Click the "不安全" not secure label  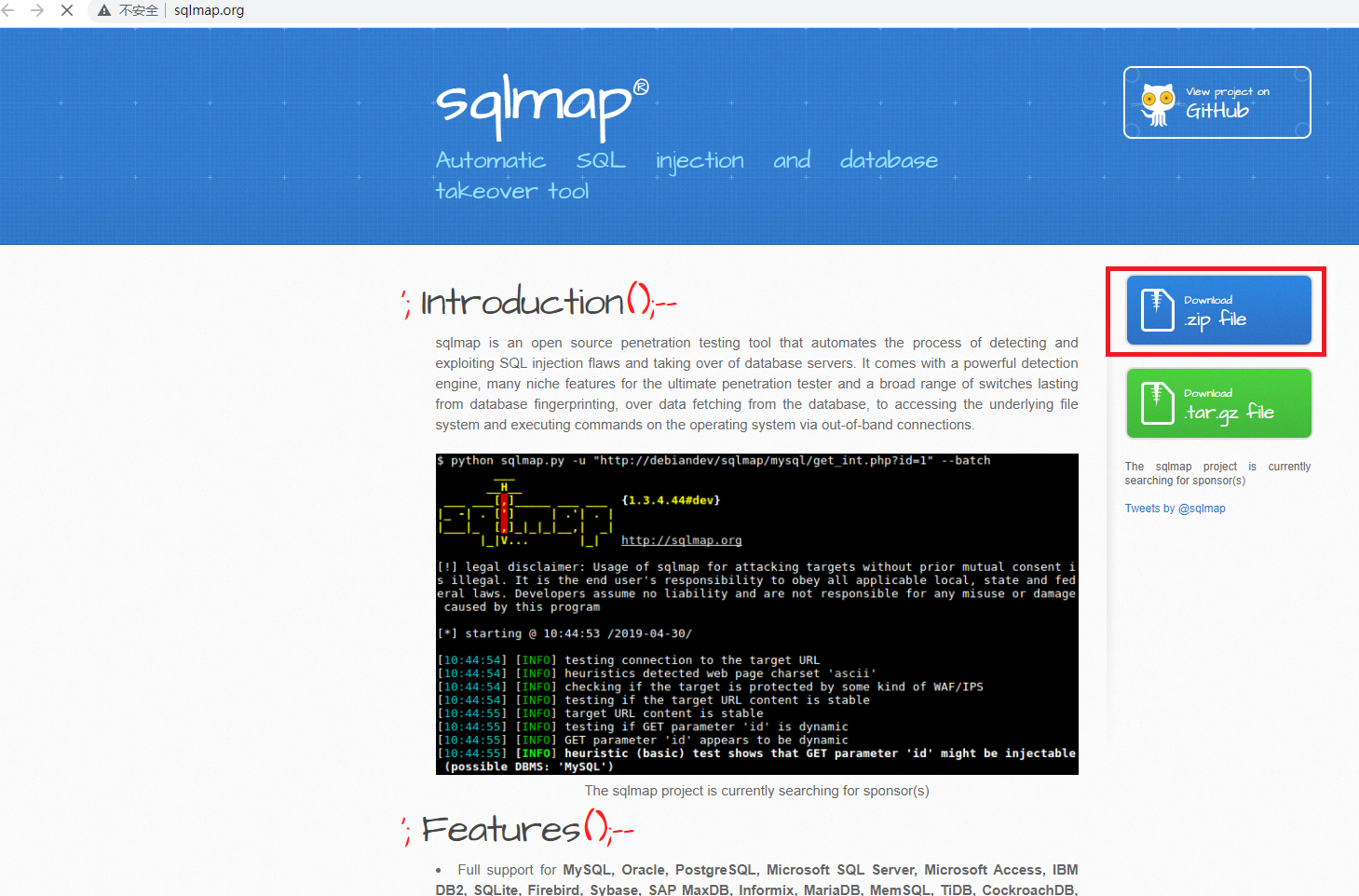tap(139, 10)
